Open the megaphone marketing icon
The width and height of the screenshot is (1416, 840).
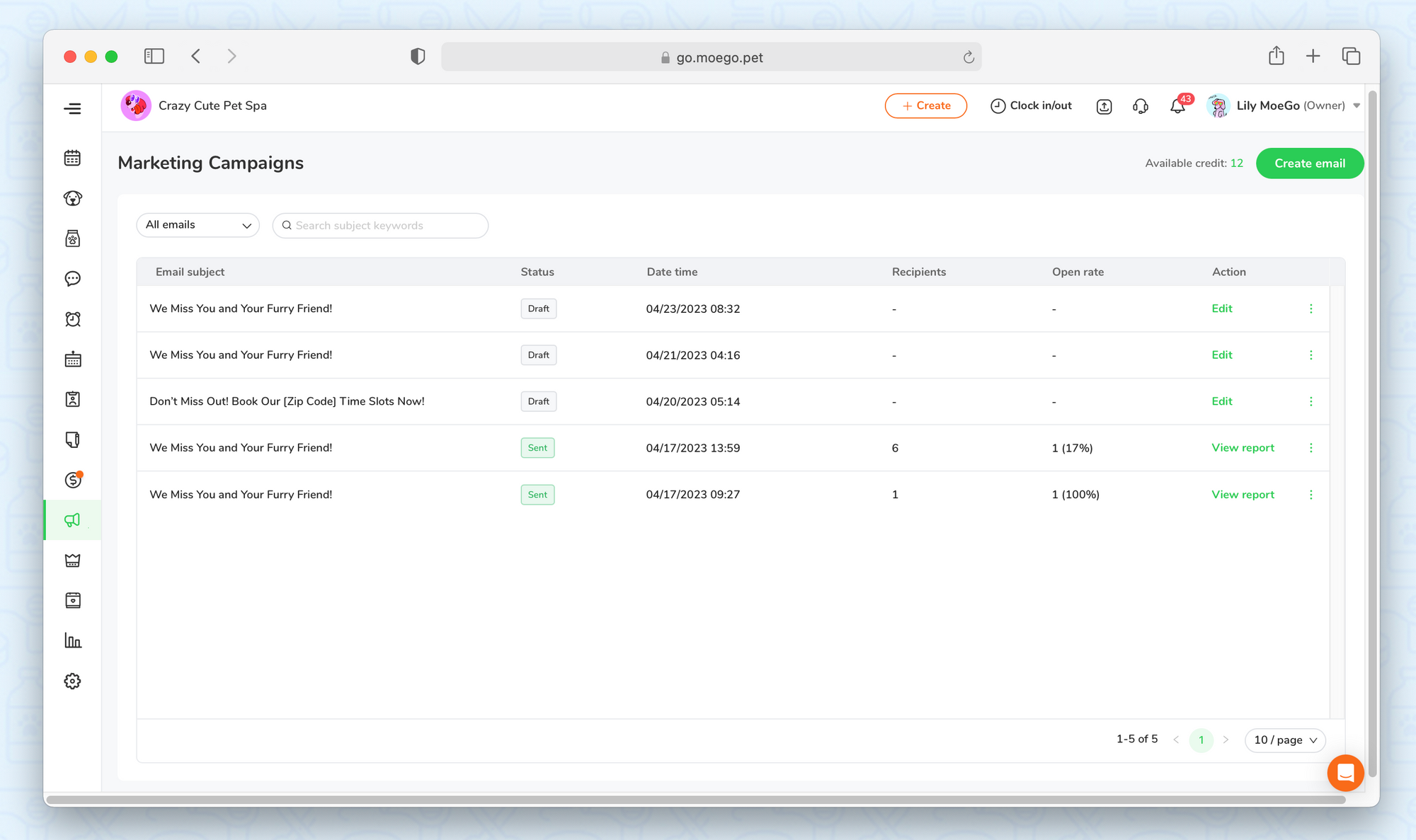72,520
